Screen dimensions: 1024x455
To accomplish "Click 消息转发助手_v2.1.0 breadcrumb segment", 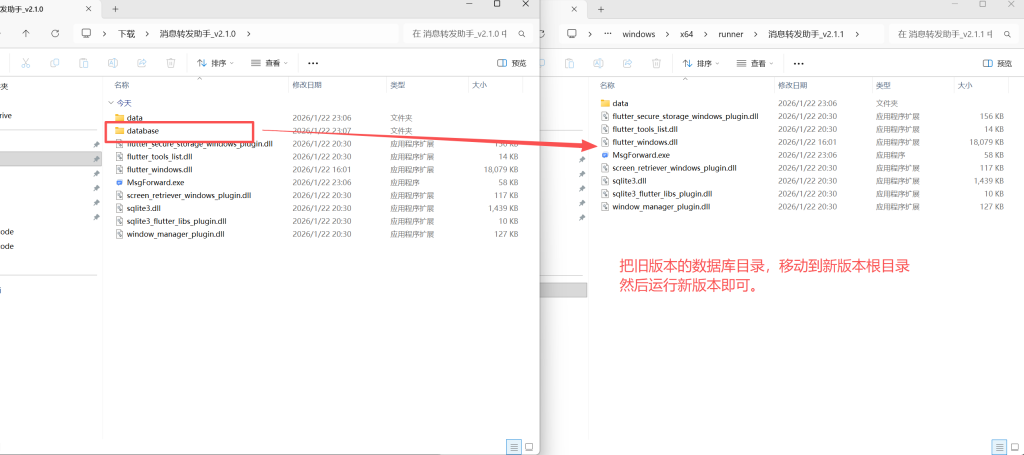I will click(x=197, y=33).
